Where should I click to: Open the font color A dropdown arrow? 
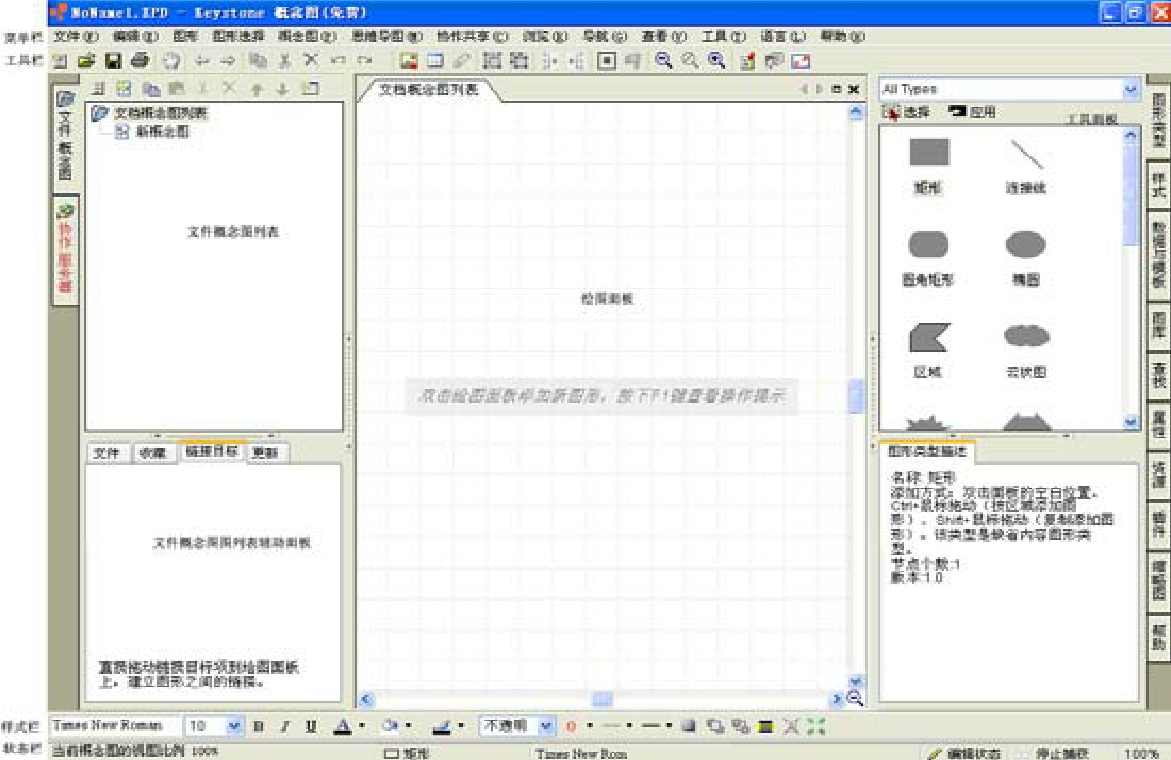362,726
